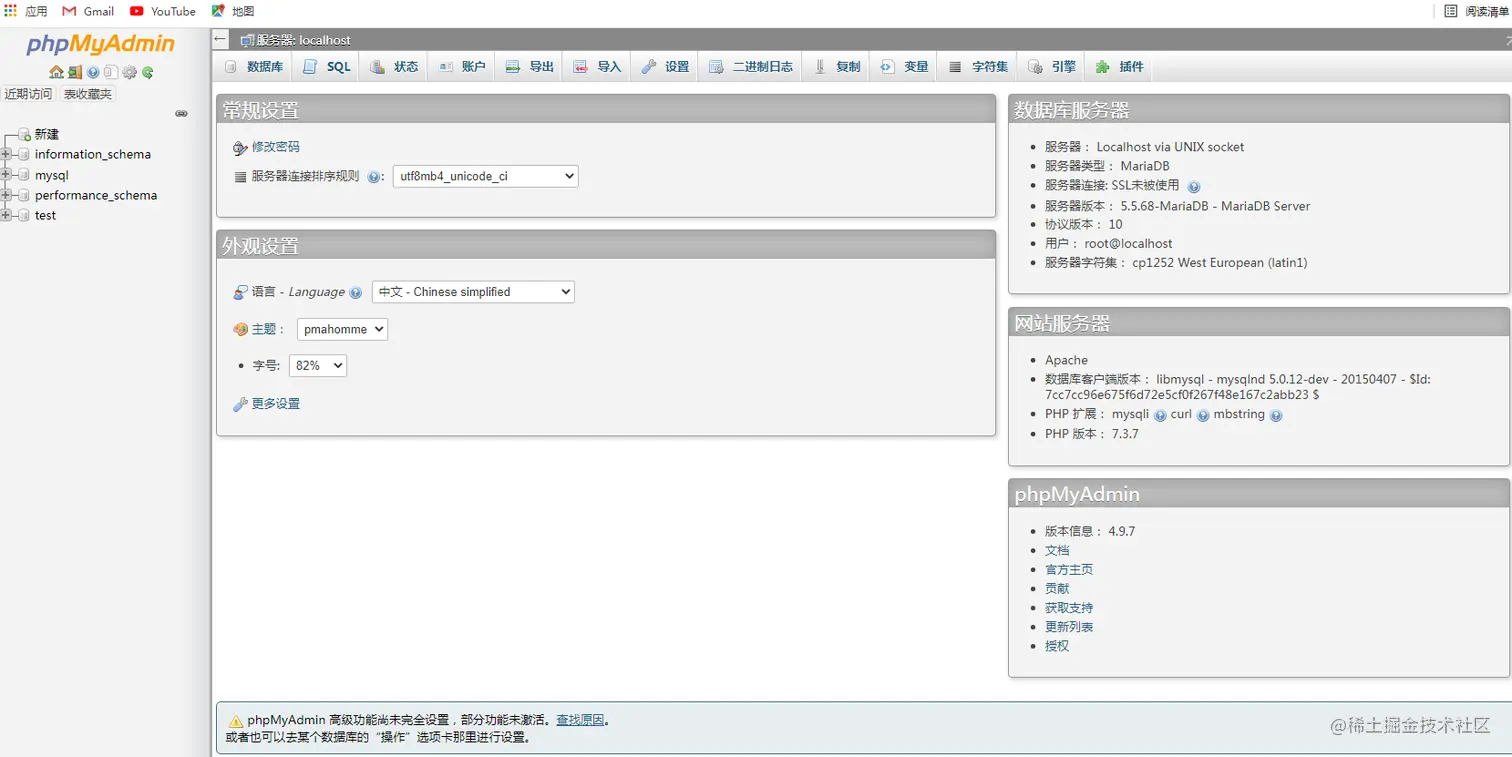Open the 设置 settings tab

coord(666,67)
